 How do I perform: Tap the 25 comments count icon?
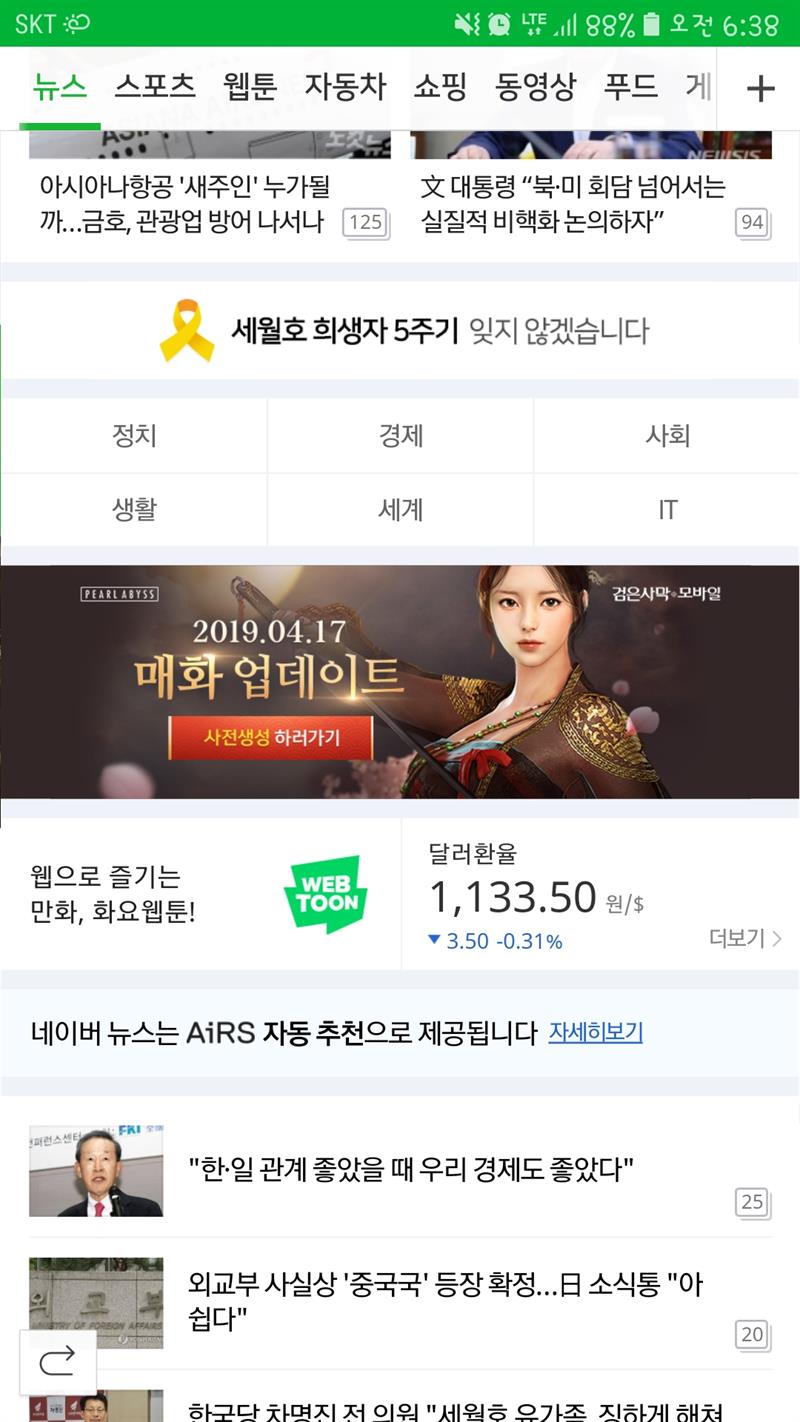pyautogui.click(x=752, y=1202)
